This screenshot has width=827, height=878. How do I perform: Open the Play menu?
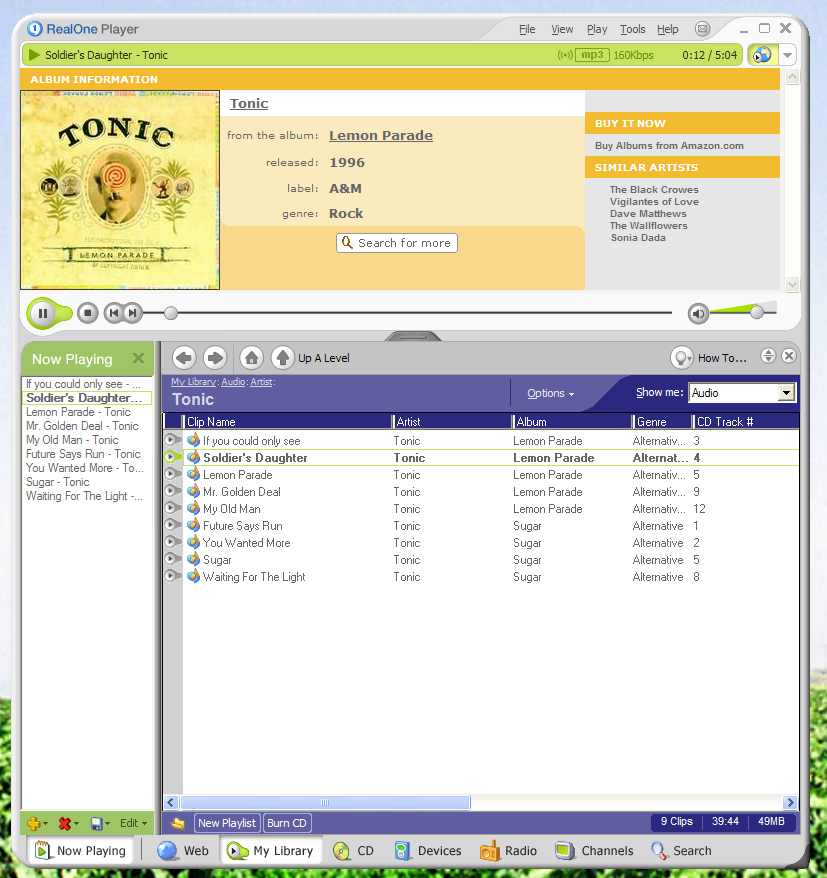[597, 29]
